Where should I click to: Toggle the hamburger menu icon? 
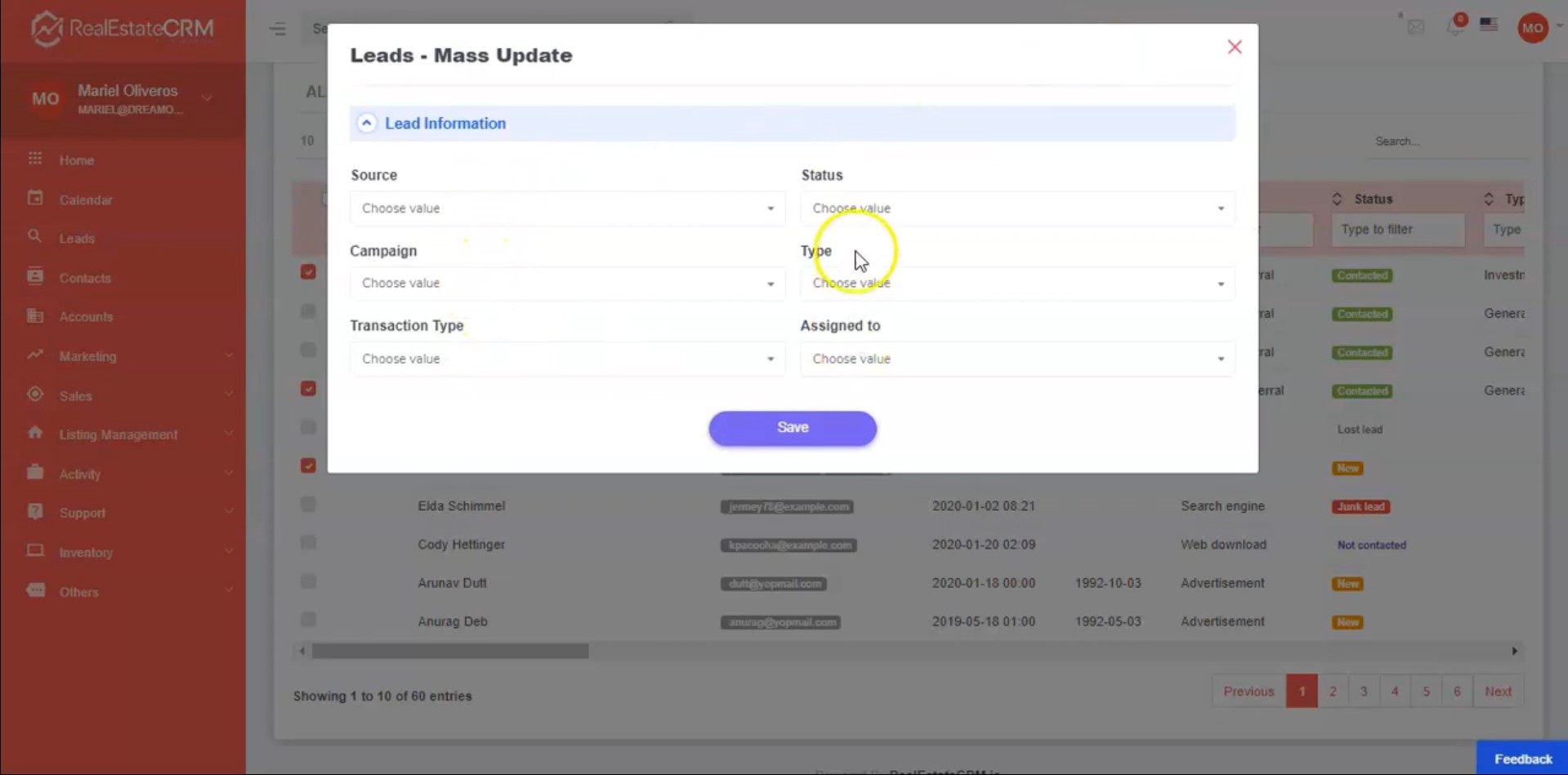tap(278, 29)
